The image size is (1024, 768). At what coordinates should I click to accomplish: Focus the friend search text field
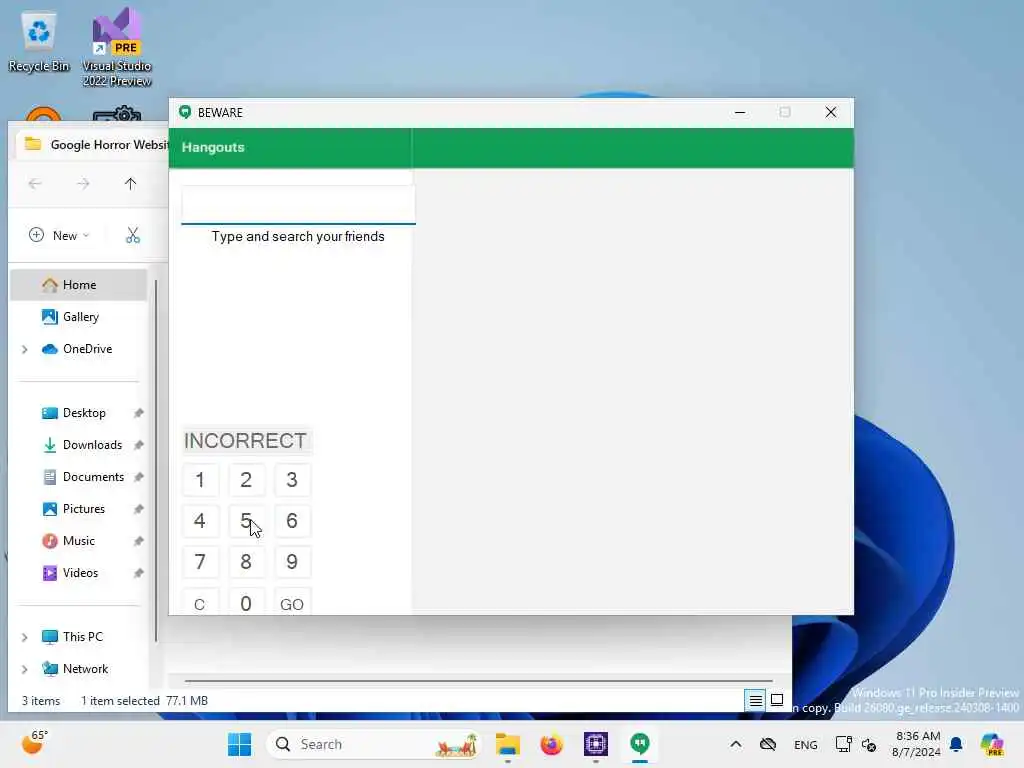pyautogui.click(x=298, y=204)
